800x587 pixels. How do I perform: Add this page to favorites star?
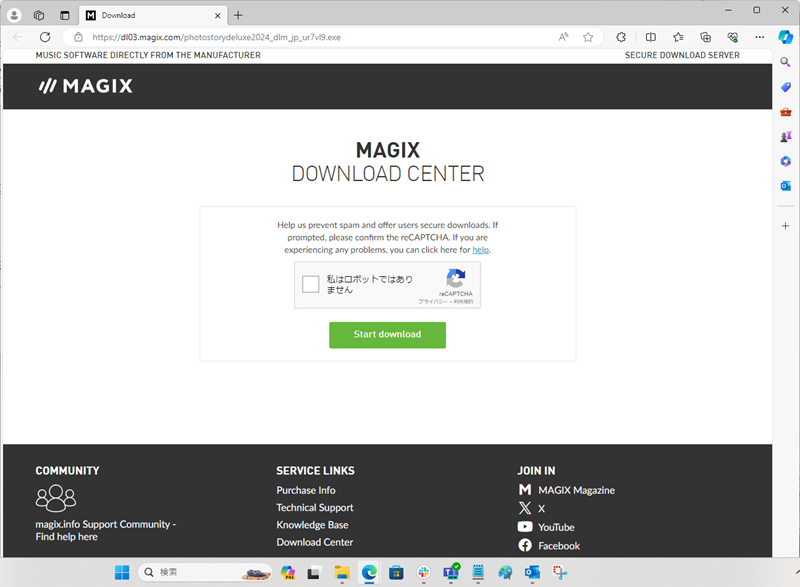click(x=588, y=37)
